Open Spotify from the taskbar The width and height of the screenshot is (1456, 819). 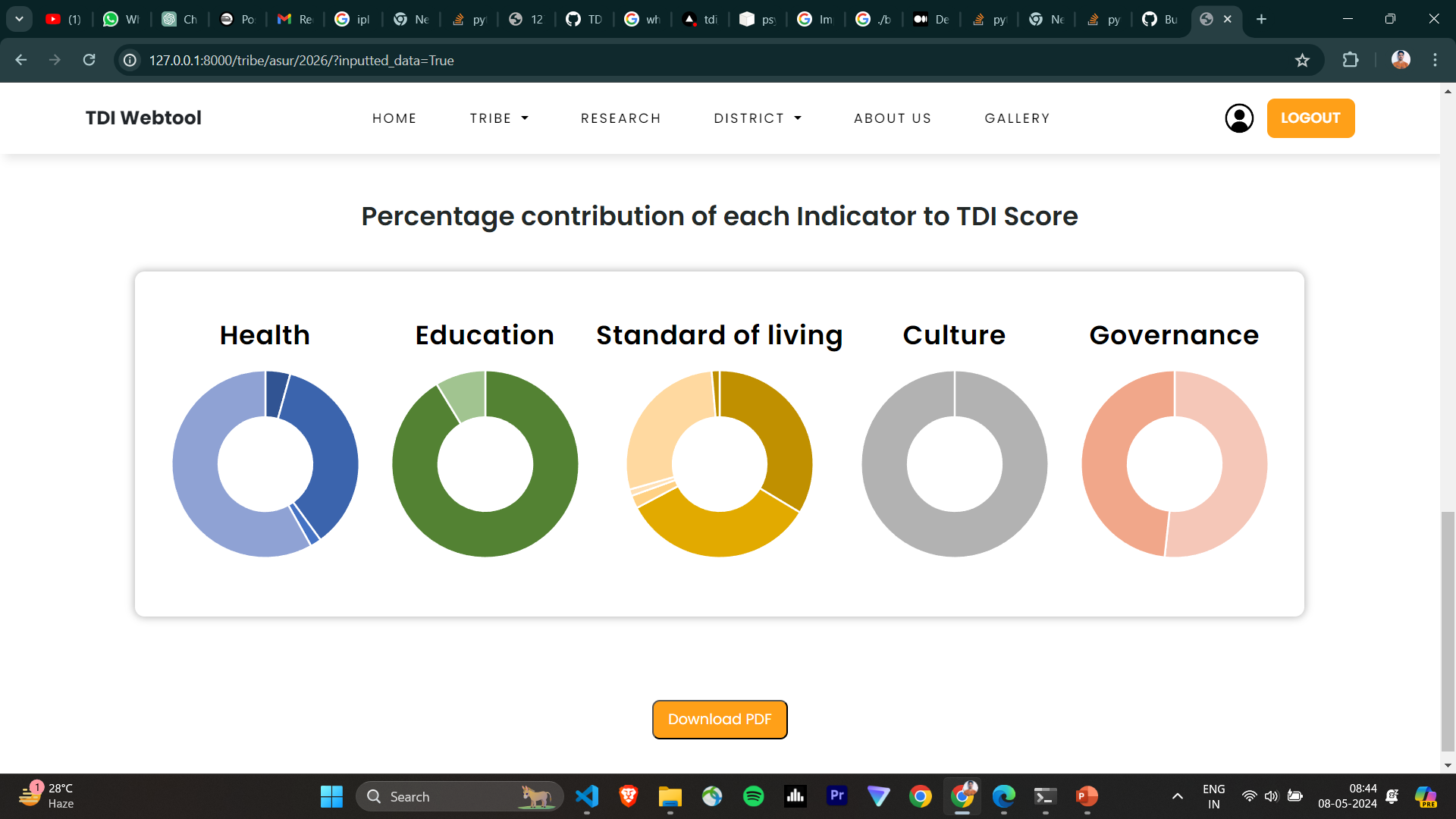[753, 796]
